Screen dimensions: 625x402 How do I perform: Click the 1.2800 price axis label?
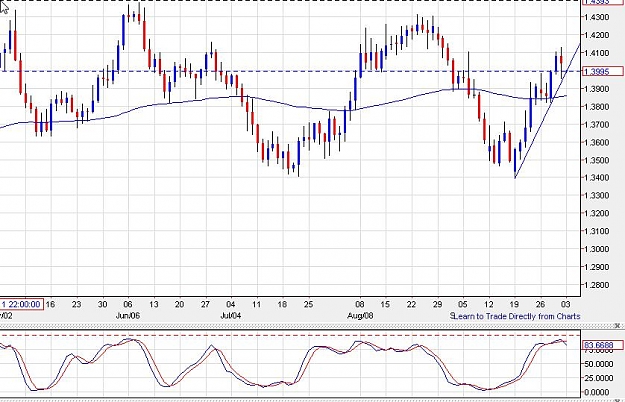click(x=597, y=285)
